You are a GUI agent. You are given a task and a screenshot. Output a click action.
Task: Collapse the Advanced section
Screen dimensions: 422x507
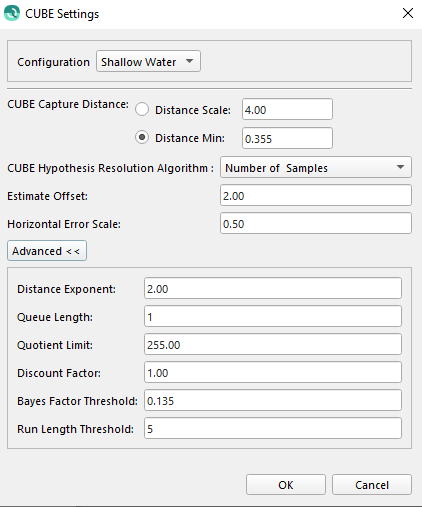coord(47,251)
